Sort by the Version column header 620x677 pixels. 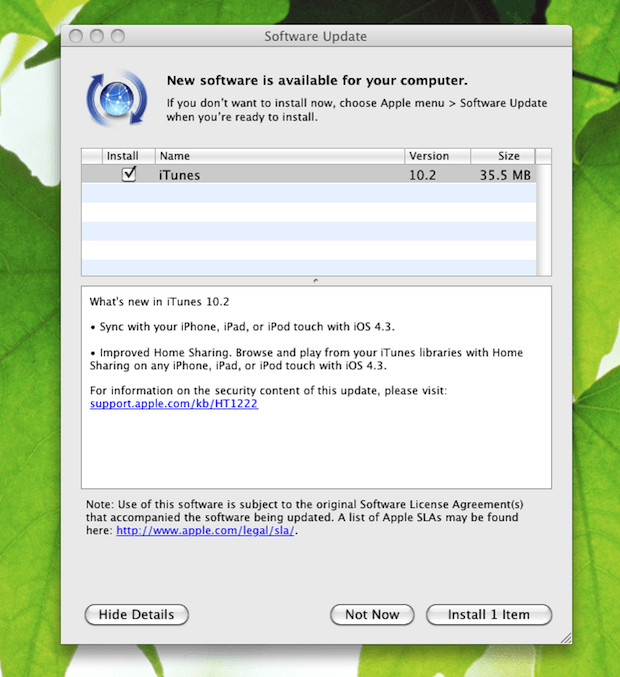[437, 156]
